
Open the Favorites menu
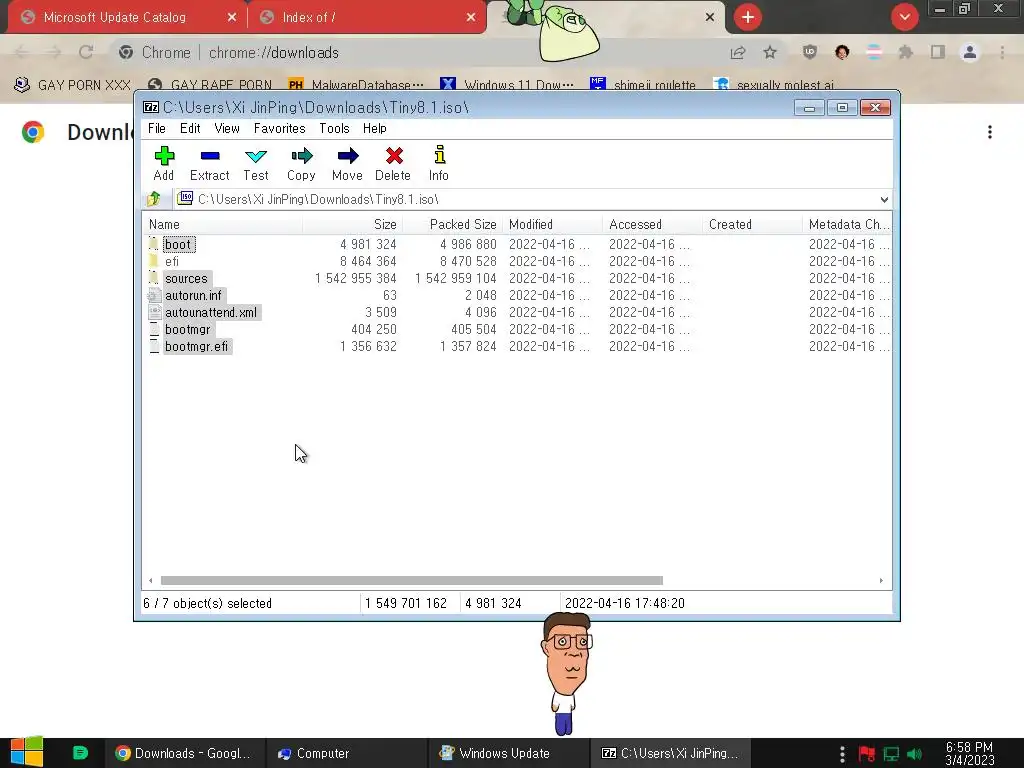coord(280,128)
